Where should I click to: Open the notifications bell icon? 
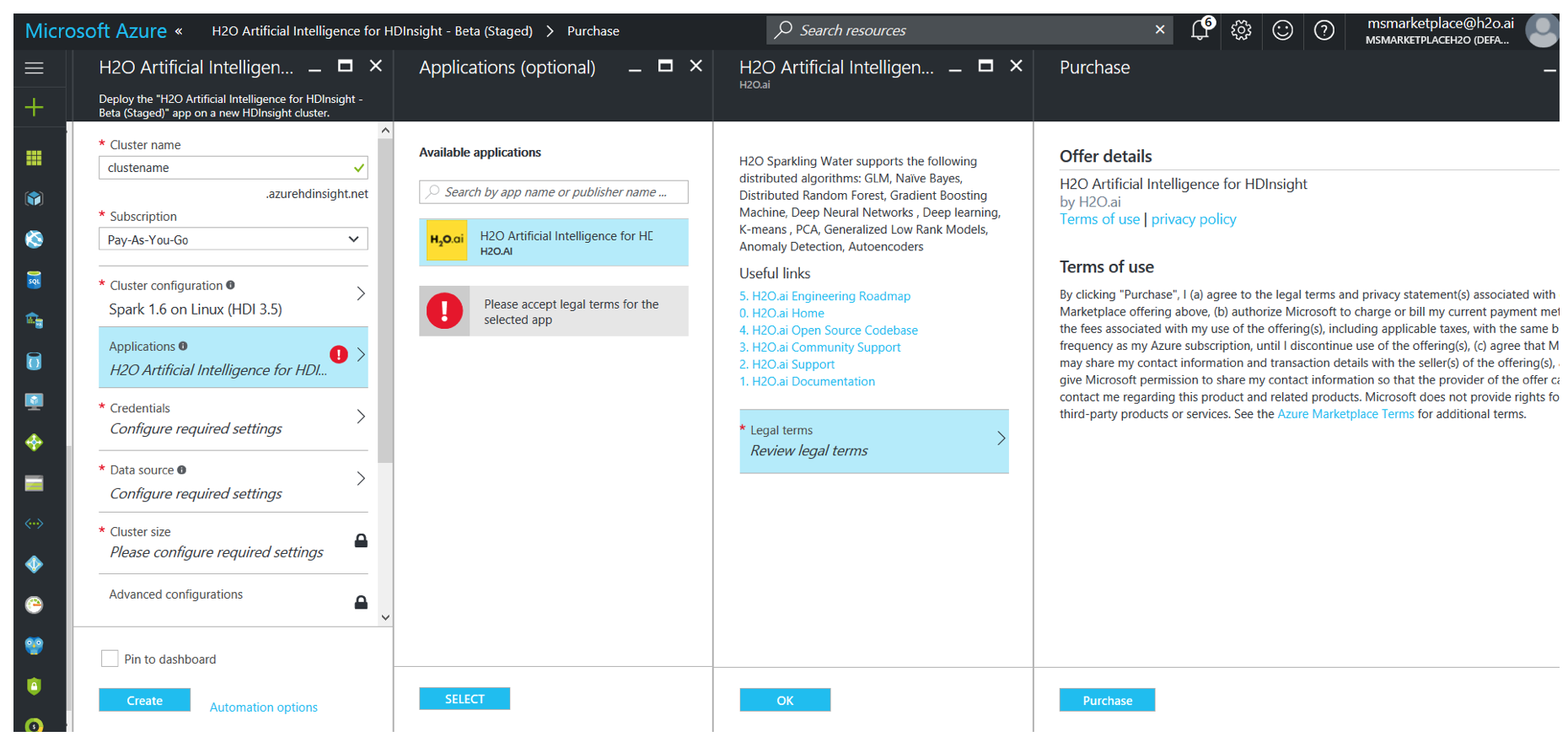1200,31
